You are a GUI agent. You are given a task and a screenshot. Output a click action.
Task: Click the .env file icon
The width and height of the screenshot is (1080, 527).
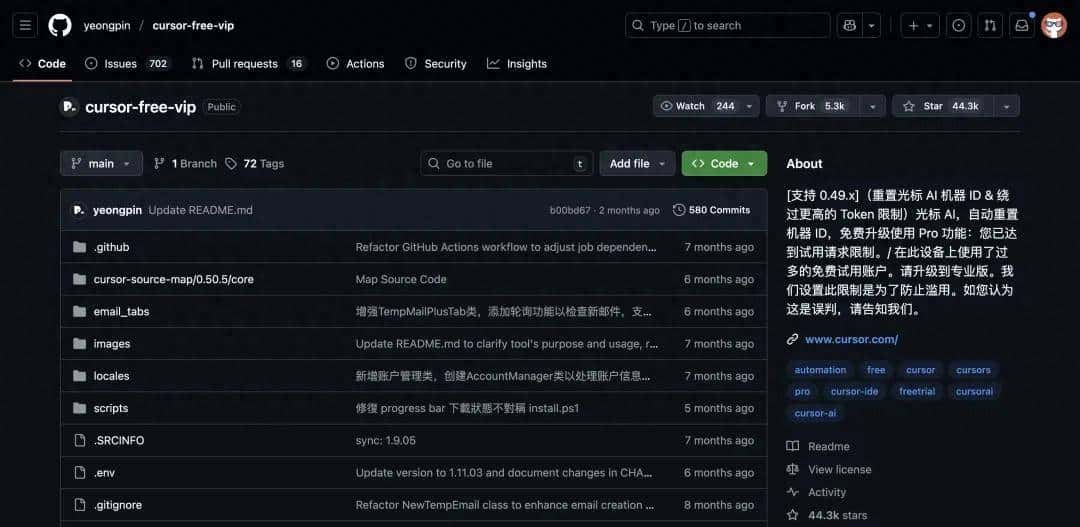[x=80, y=473]
